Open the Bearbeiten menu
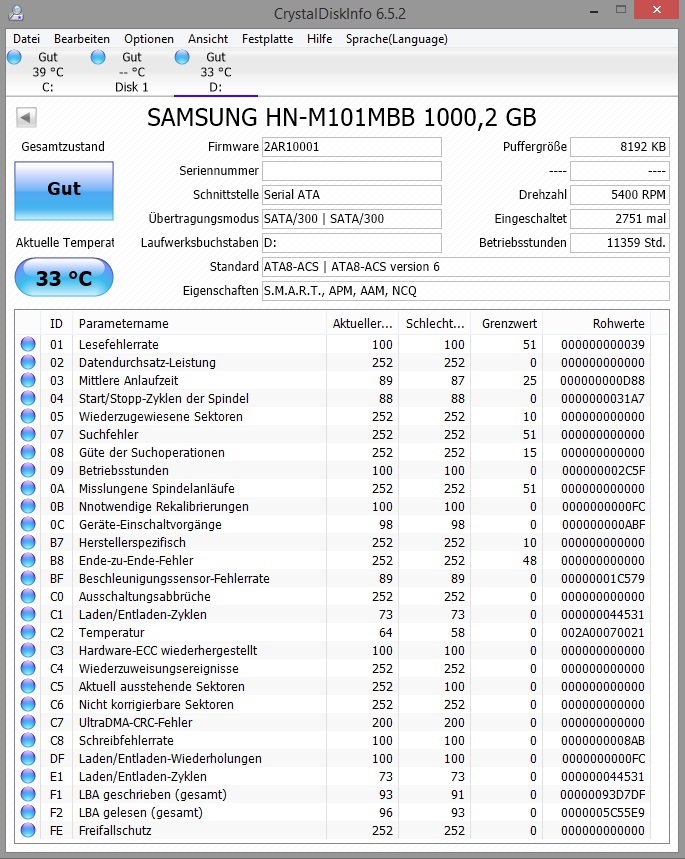 (82, 39)
